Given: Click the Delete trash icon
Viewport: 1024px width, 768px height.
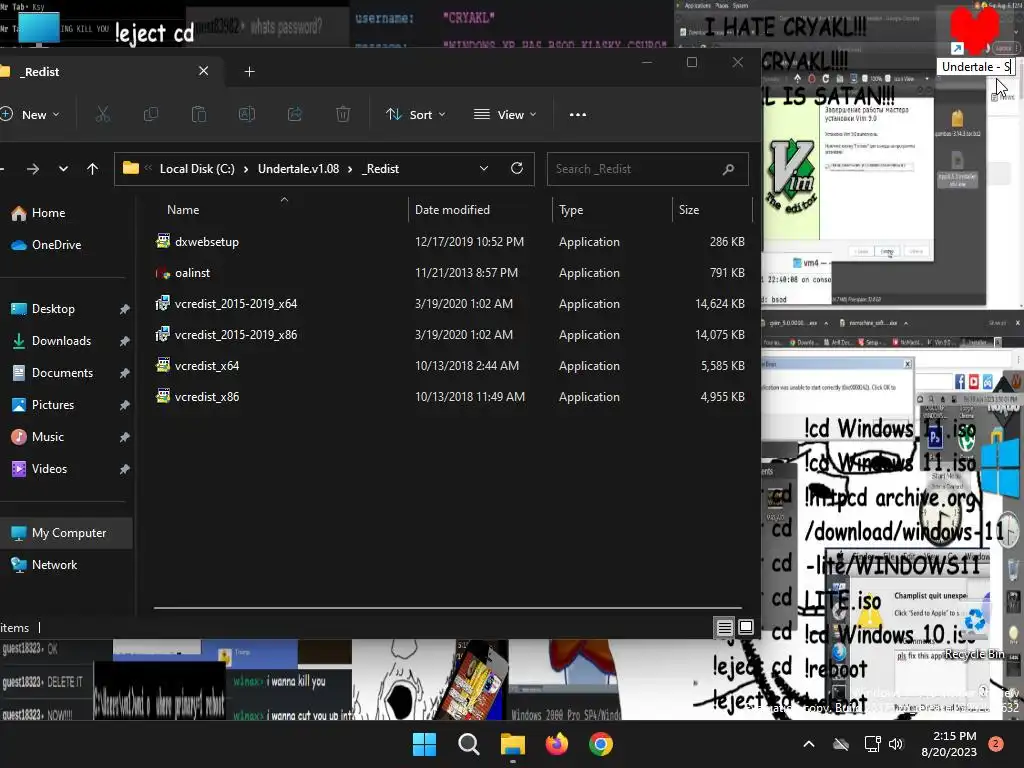Looking at the screenshot, I should pos(343,114).
